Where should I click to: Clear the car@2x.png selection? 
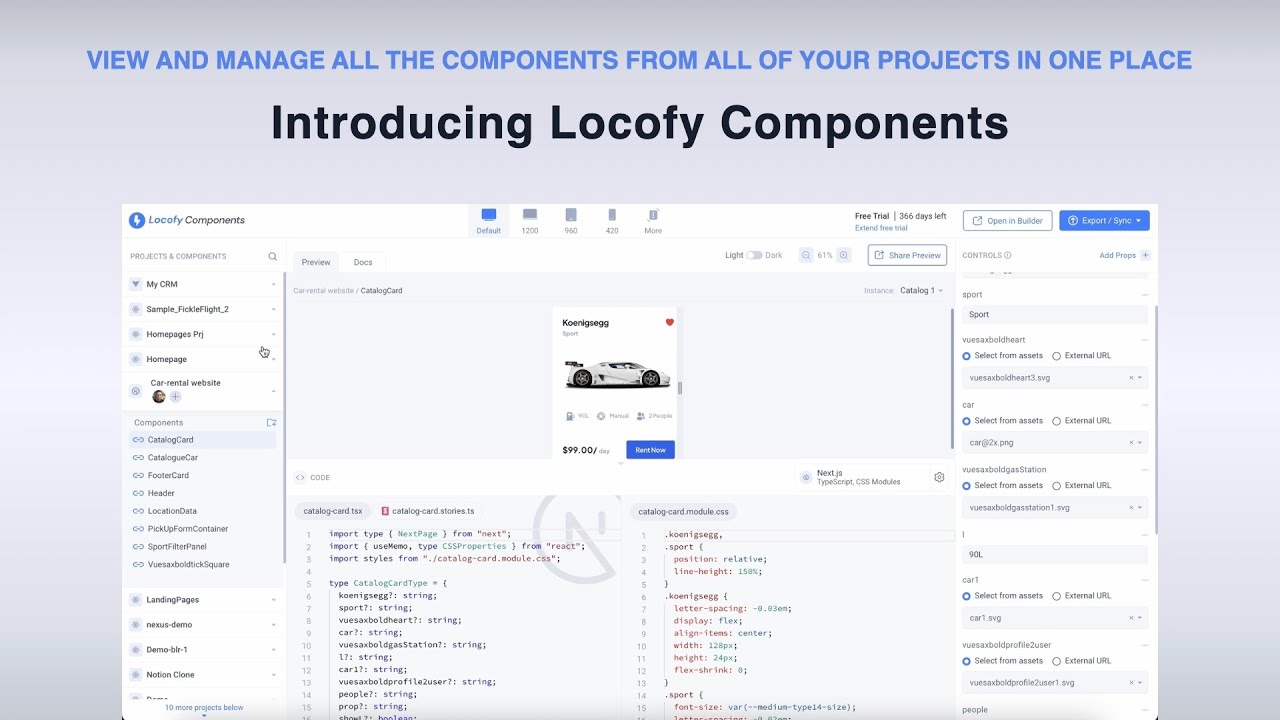point(1132,442)
